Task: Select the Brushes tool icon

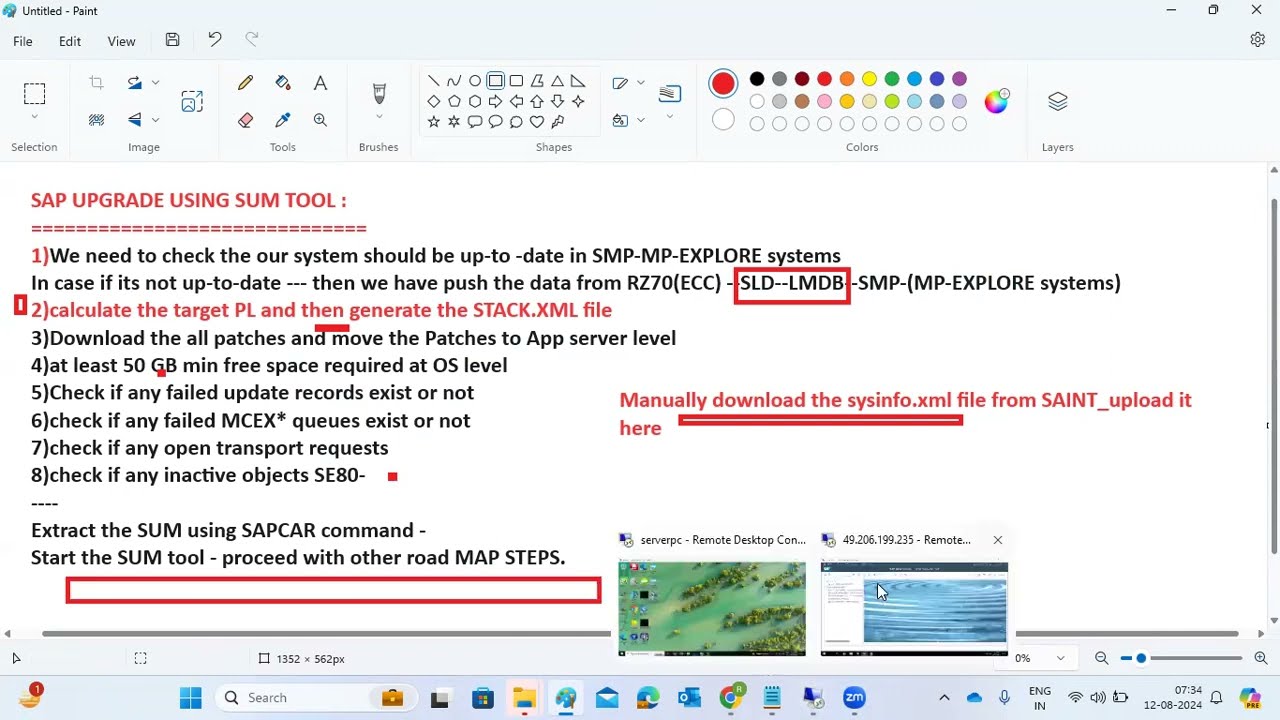Action: click(379, 93)
